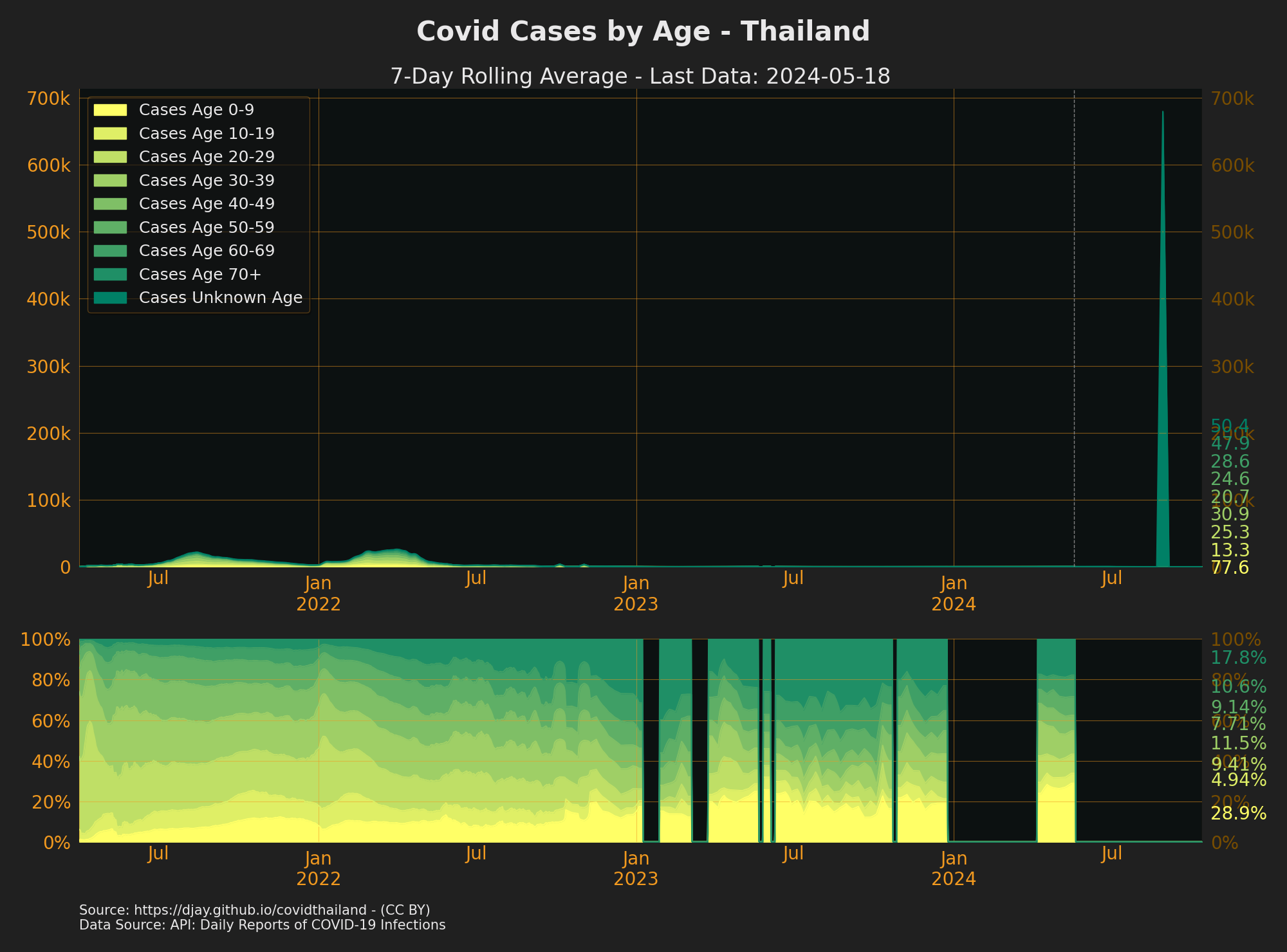Select the 'Cases Age 70+' legend label

click(200, 274)
